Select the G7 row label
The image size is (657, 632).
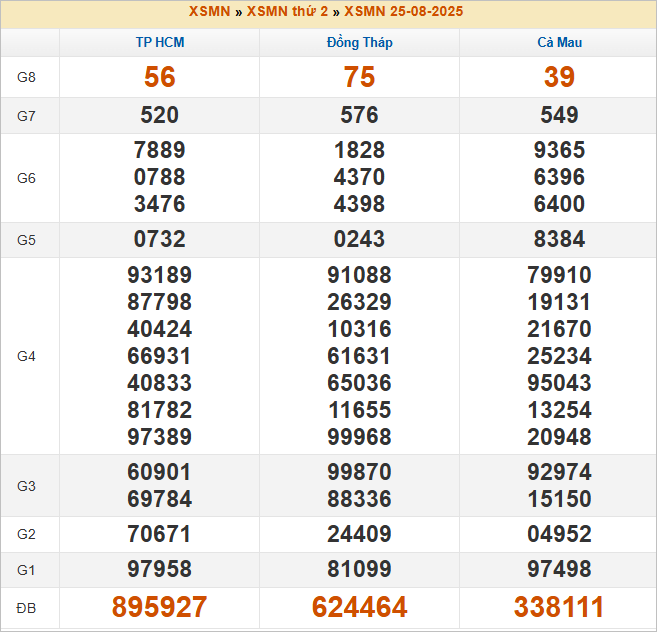(26, 116)
